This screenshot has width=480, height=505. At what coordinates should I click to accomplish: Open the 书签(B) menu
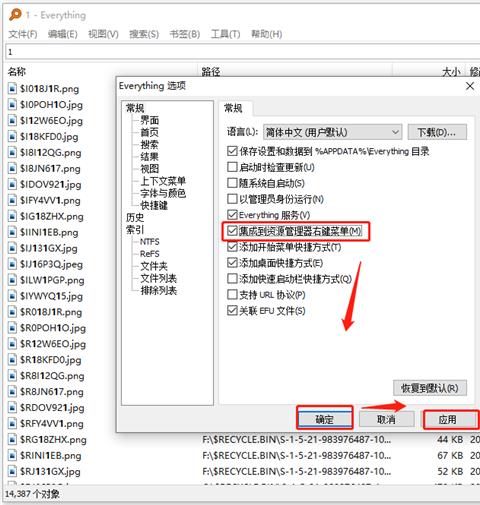[185, 34]
